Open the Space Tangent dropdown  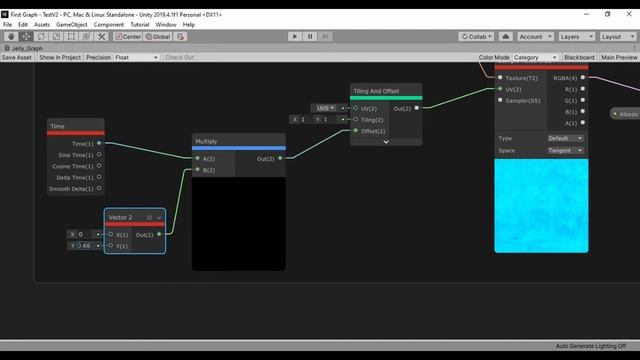[565, 151]
